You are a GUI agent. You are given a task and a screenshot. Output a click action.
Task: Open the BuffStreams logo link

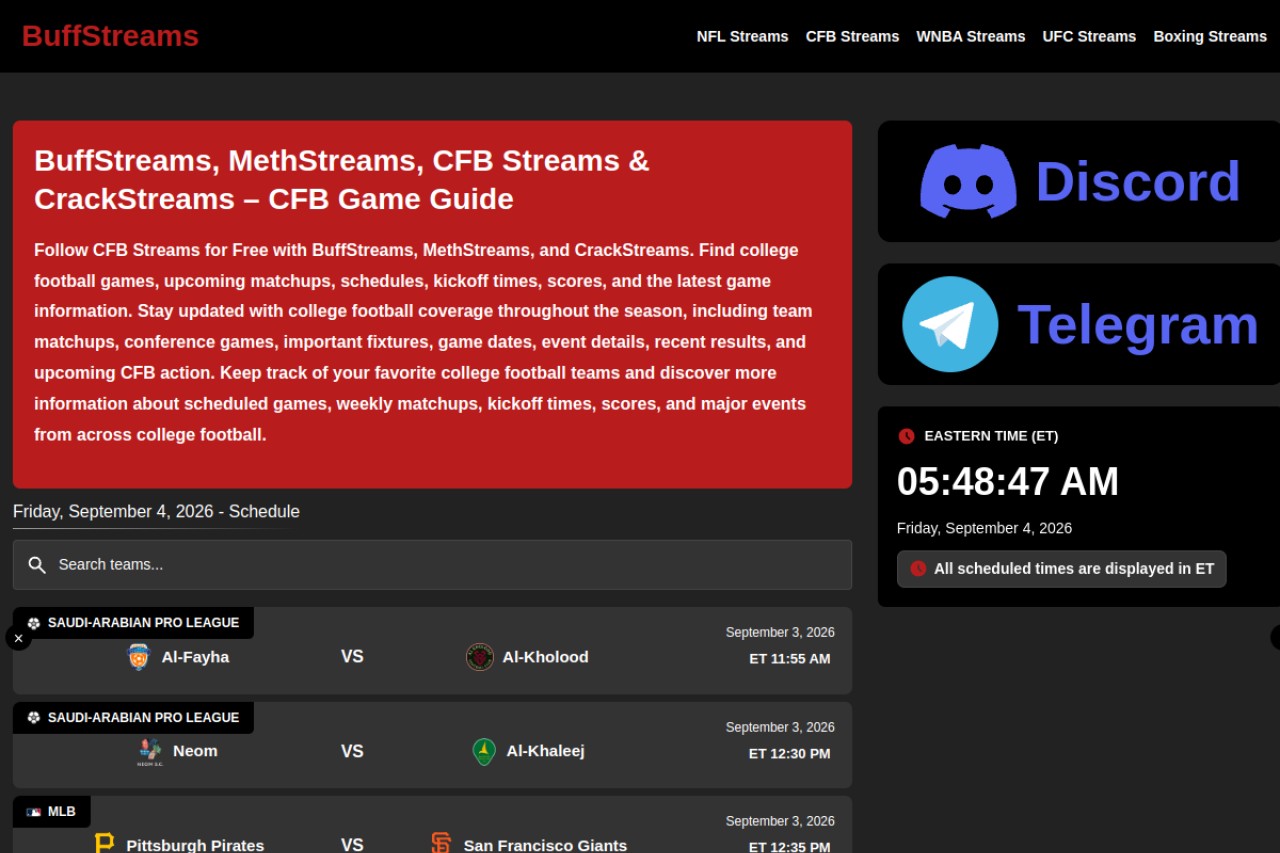pyautogui.click(x=110, y=36)
